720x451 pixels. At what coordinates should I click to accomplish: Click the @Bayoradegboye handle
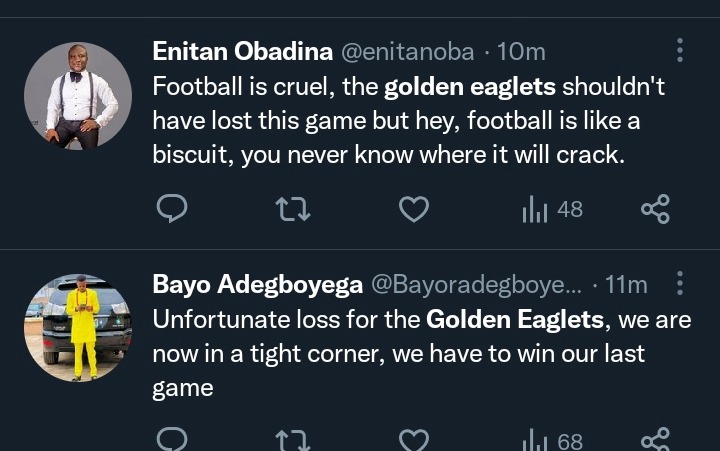tap(476, 285)
